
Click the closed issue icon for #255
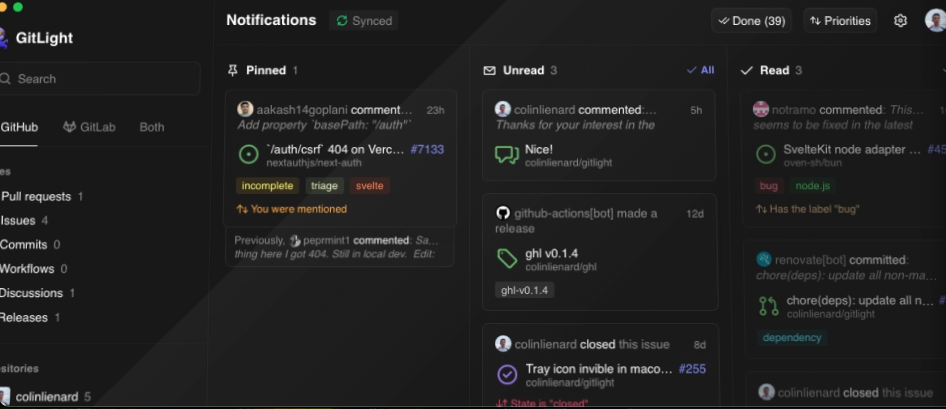coord(507,374)
